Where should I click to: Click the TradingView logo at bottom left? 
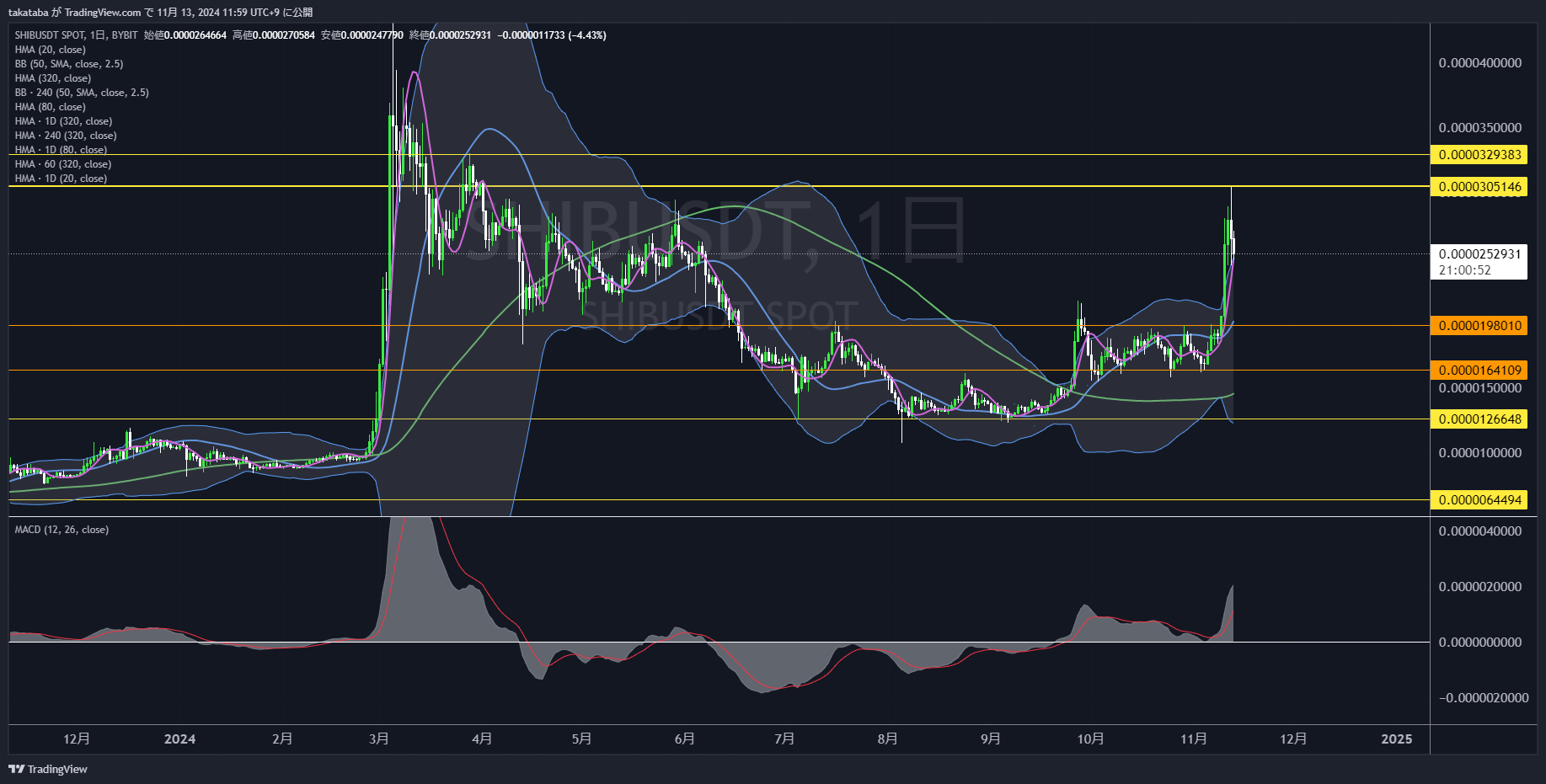(x=48, y=769)
